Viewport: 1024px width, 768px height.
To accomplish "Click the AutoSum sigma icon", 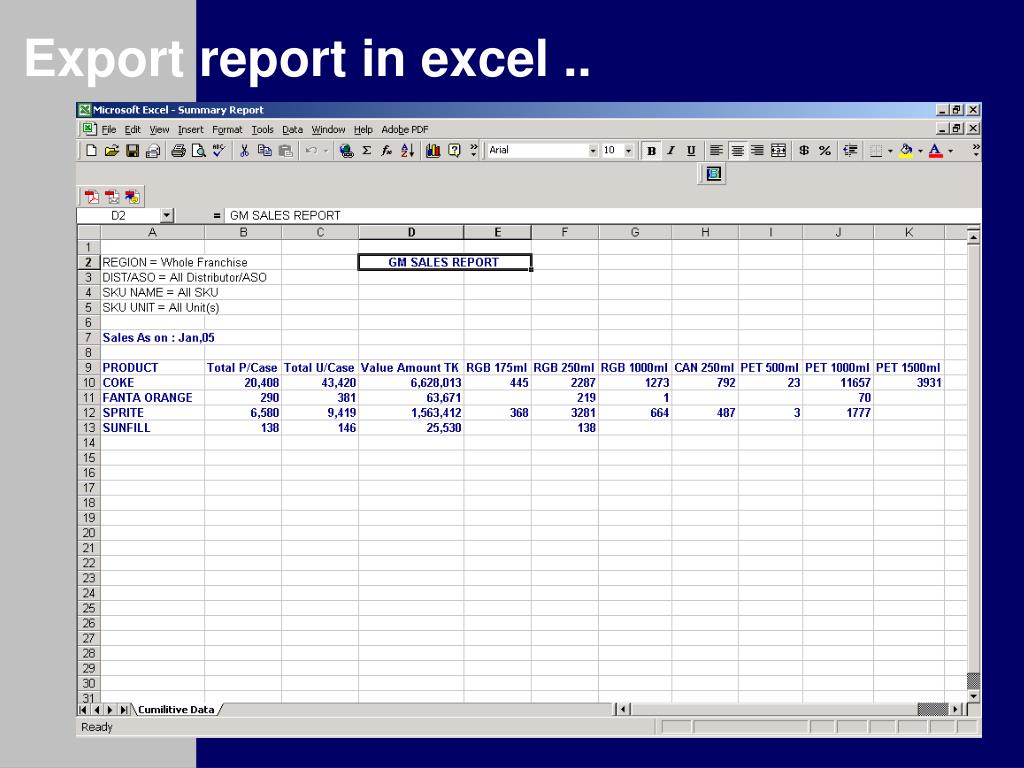I will point(366,151).
